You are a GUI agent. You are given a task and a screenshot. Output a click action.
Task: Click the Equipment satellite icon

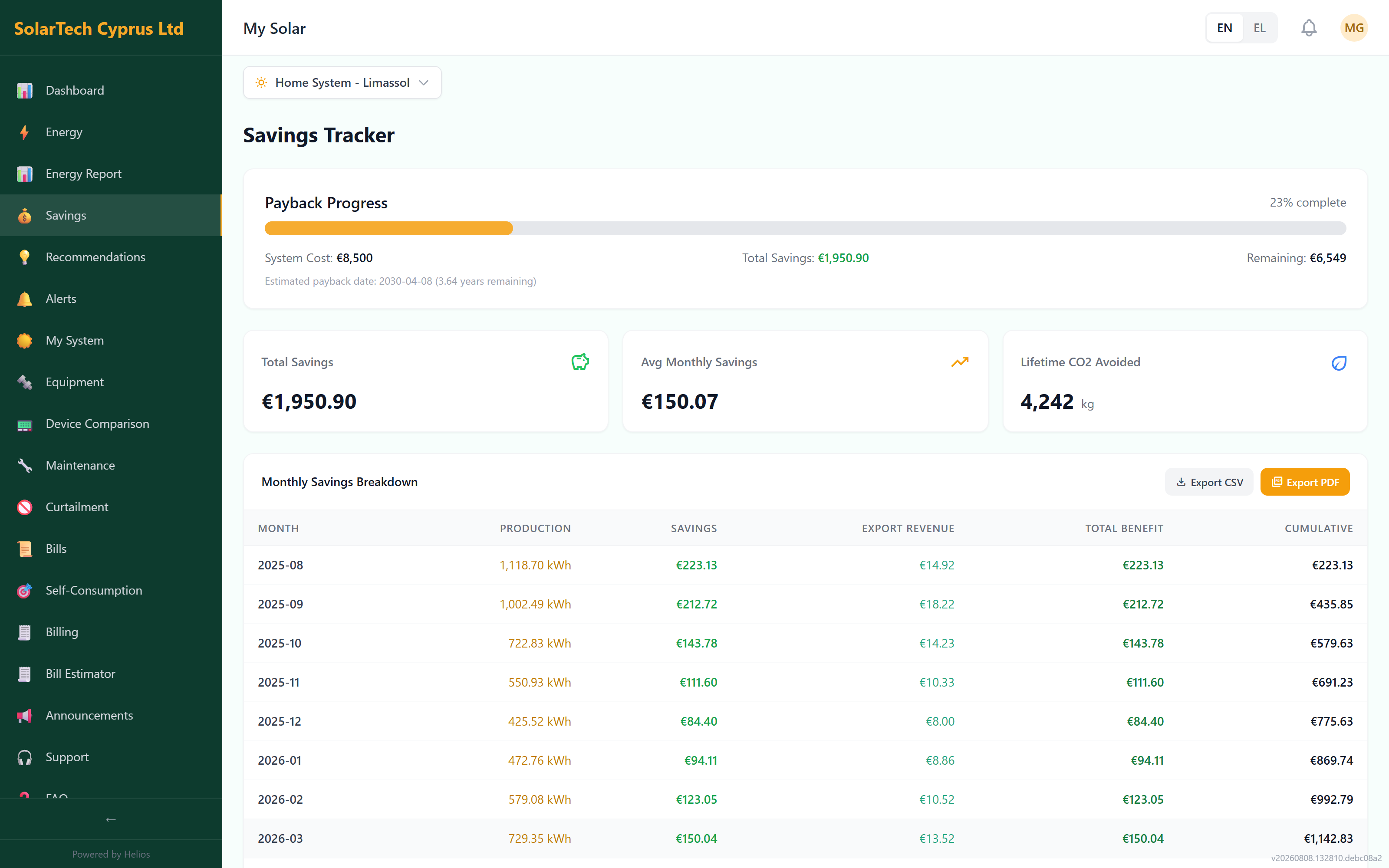(x=24, y=382)
